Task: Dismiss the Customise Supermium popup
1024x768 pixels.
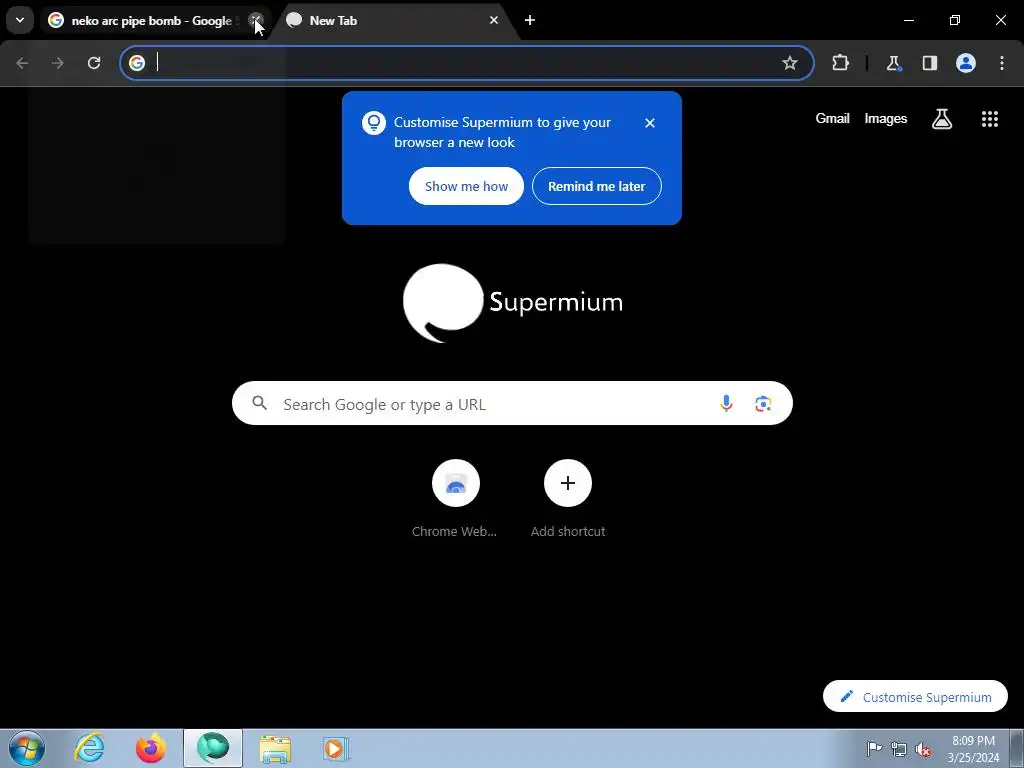Action: pos(650,123)
